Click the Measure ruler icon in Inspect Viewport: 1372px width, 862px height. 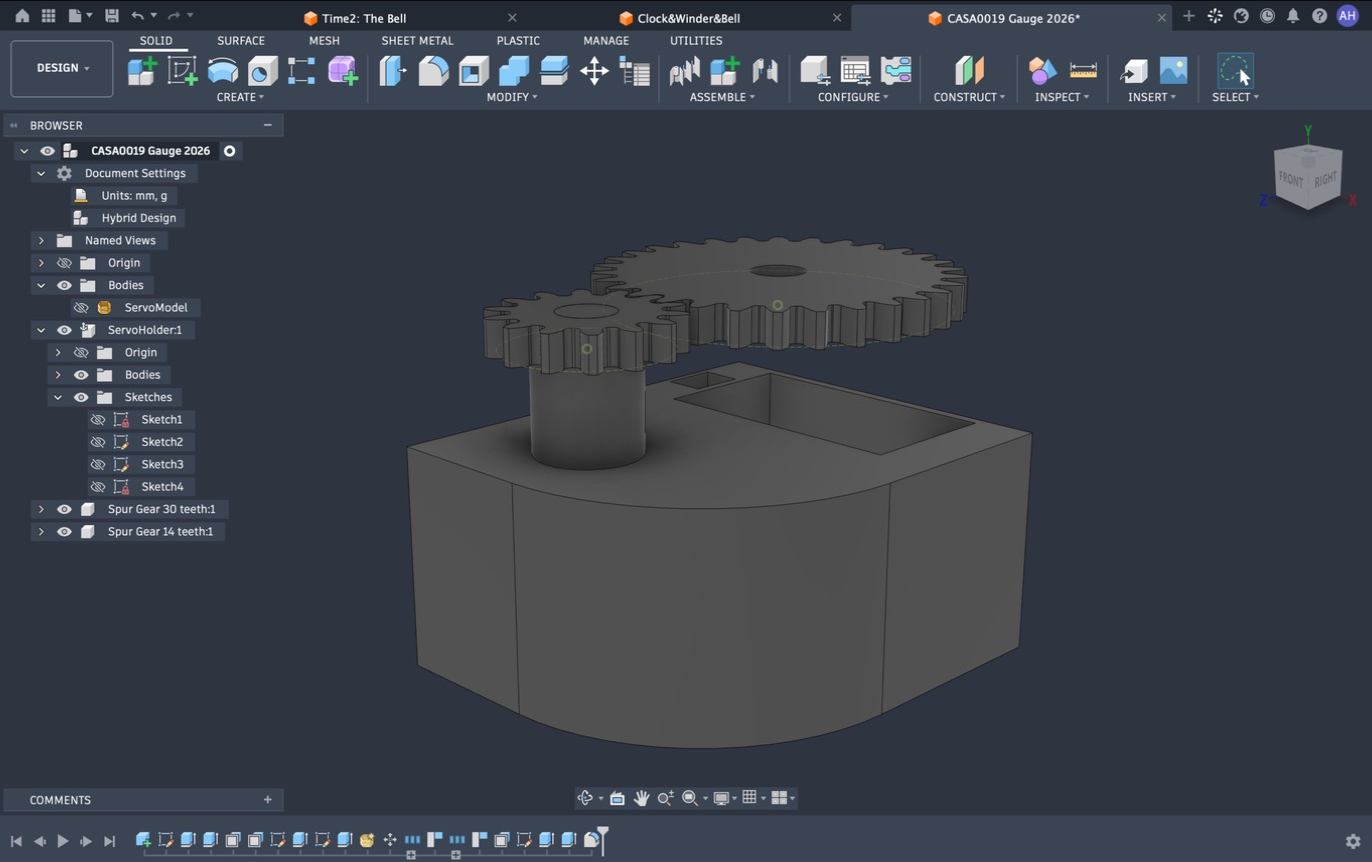[x=1083, y=70]
